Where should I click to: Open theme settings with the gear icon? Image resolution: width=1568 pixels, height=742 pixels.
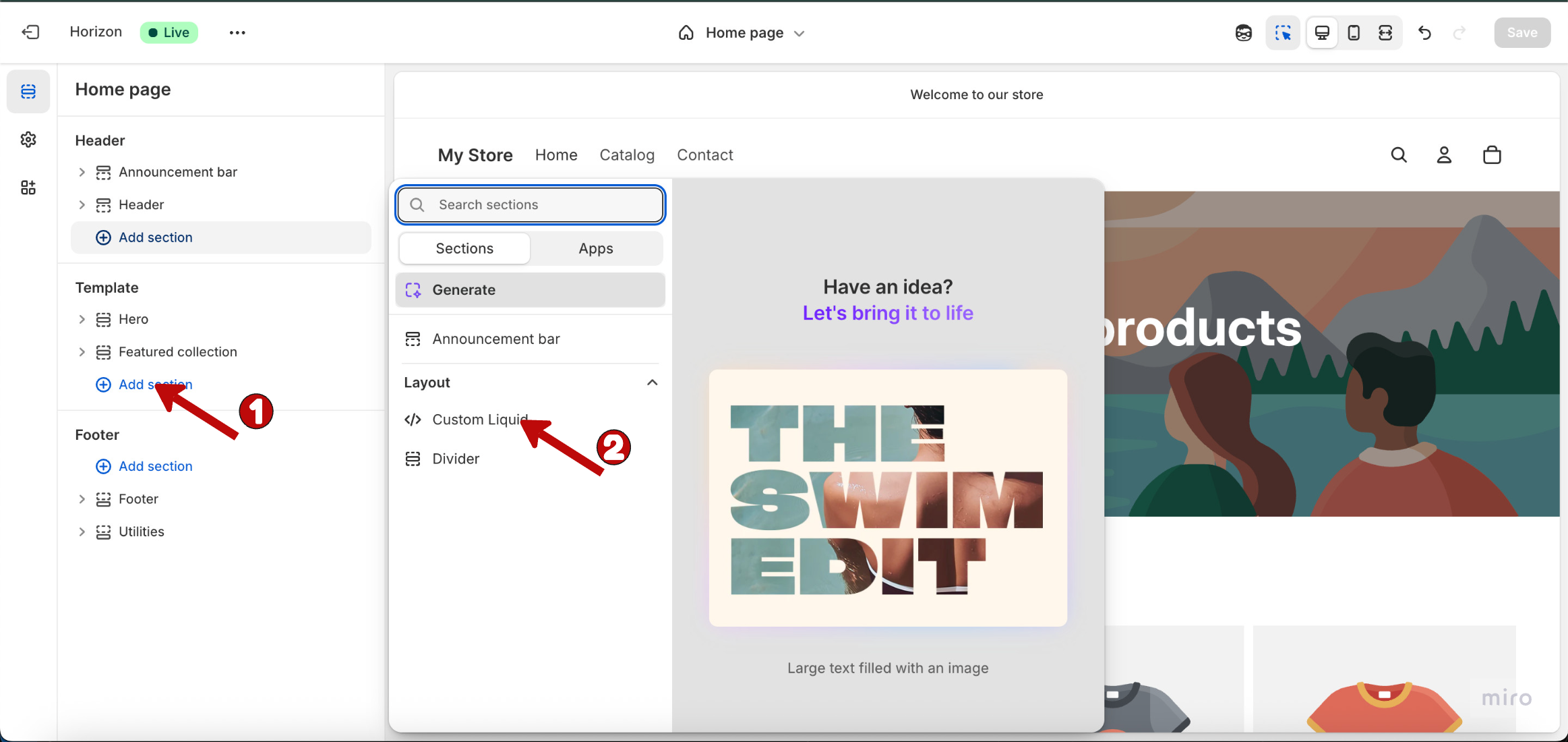(28, 140)
